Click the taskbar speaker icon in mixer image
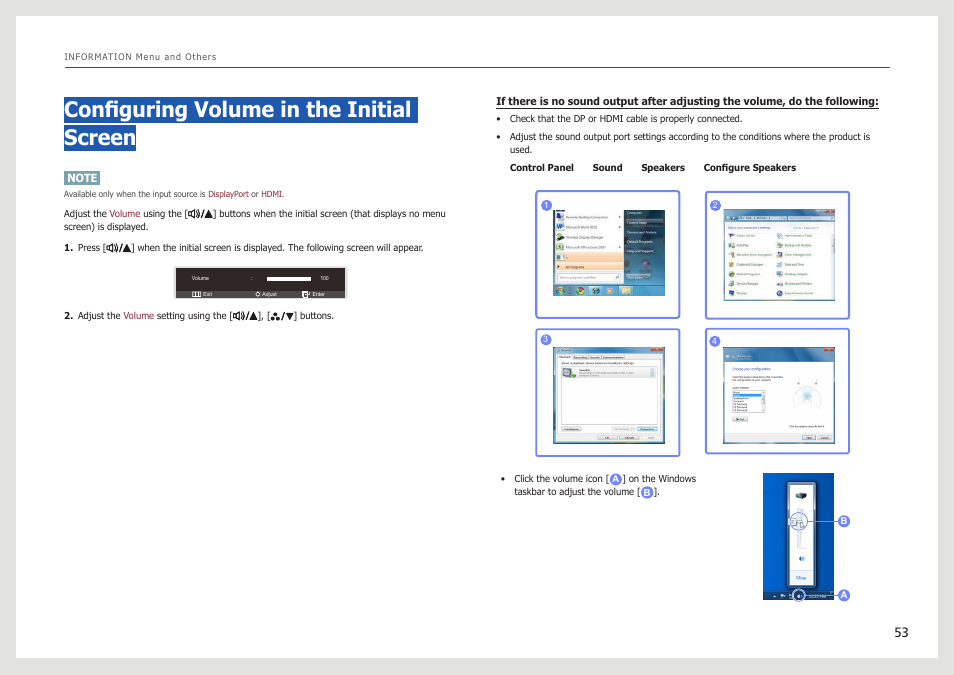The image size is (954, 675). pyautogui.click(x=799, y=596)
